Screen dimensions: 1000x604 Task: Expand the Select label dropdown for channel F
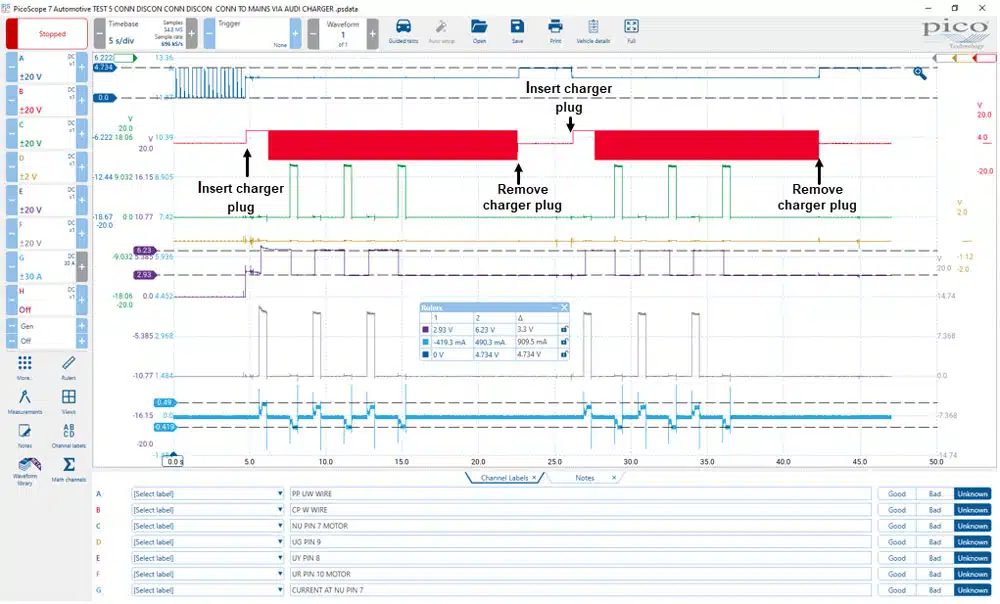tap(208, 574)
